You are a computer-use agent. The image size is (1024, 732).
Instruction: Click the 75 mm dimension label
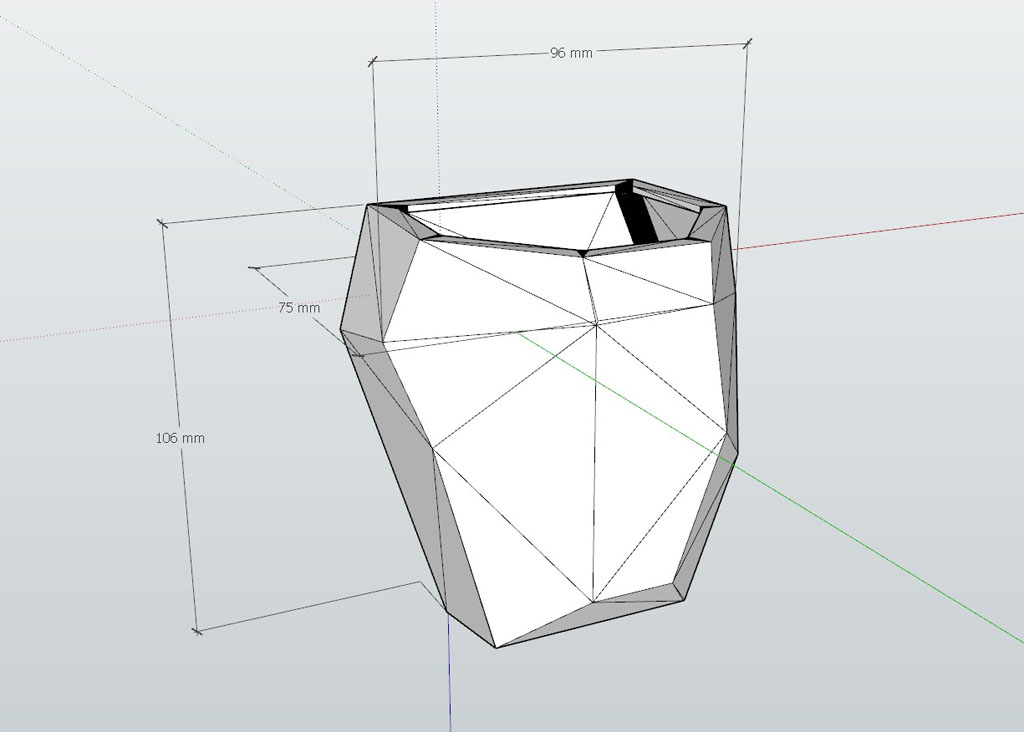[299, 308]
